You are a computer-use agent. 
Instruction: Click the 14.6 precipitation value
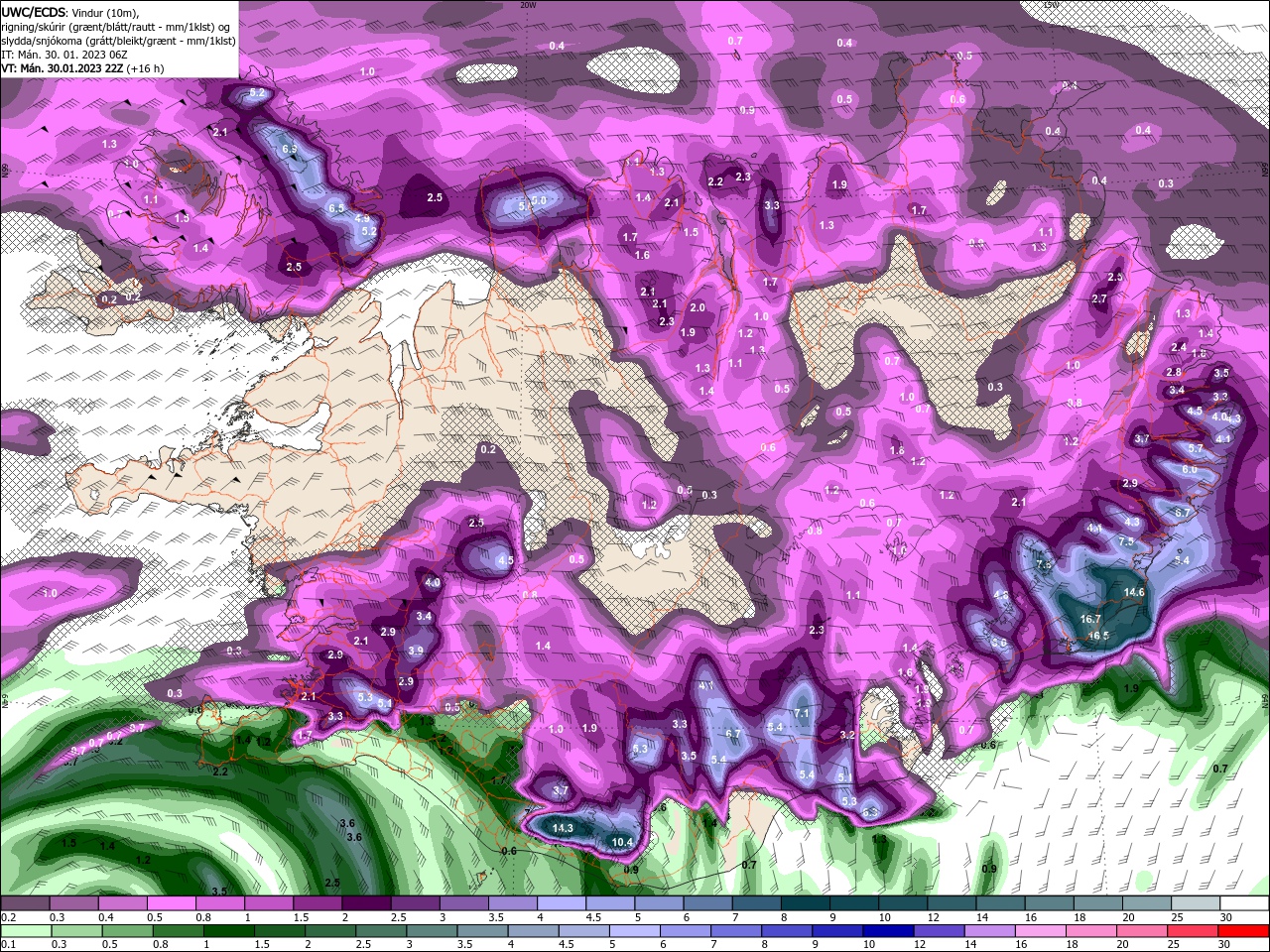1134,592
